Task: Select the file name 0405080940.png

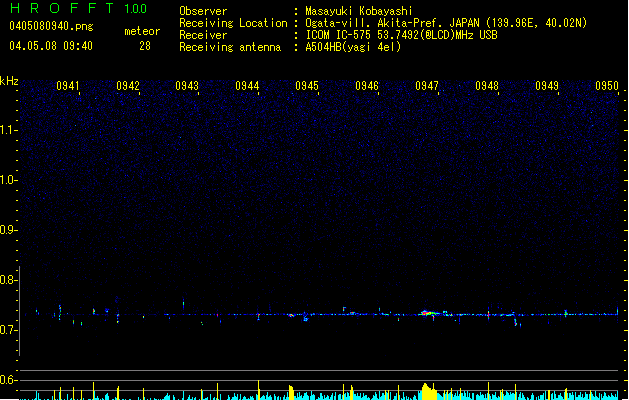Action: 51,26
